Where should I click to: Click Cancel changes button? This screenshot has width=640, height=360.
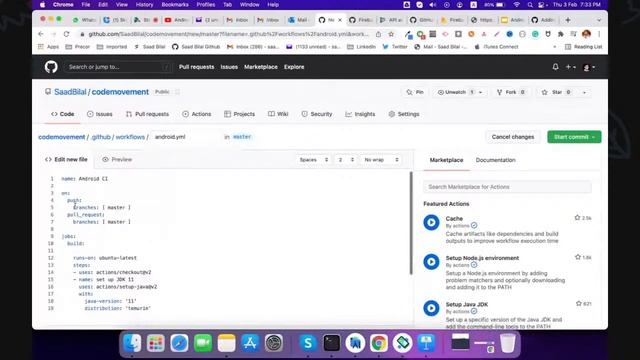pyautogui.click(x=513, y=137)
